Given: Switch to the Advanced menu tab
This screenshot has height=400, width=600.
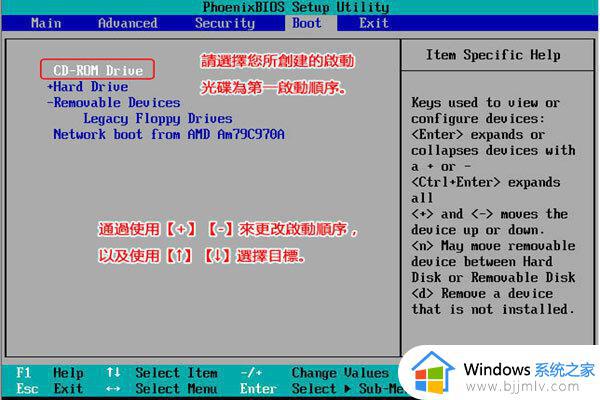Looking at the screenshot, I should tap(127, 23).
